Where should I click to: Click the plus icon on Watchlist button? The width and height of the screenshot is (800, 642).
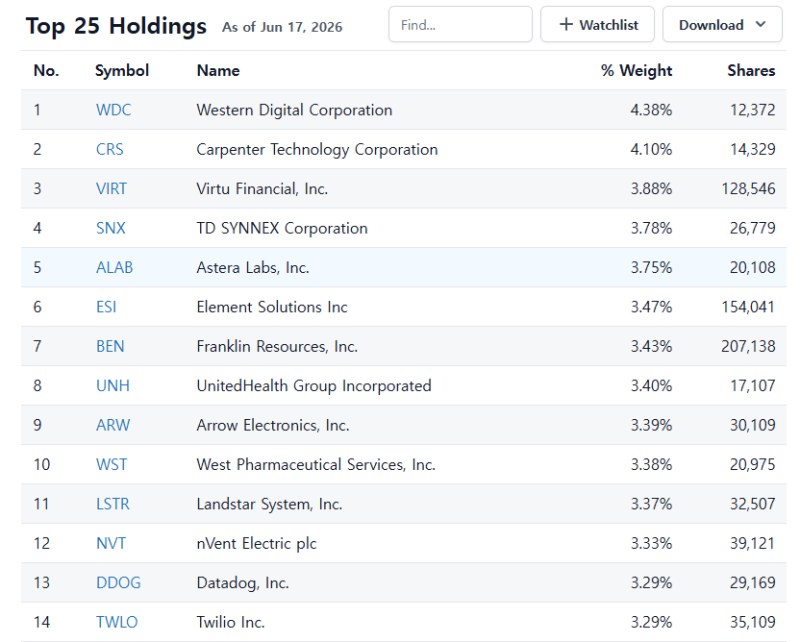click(566, 24)
